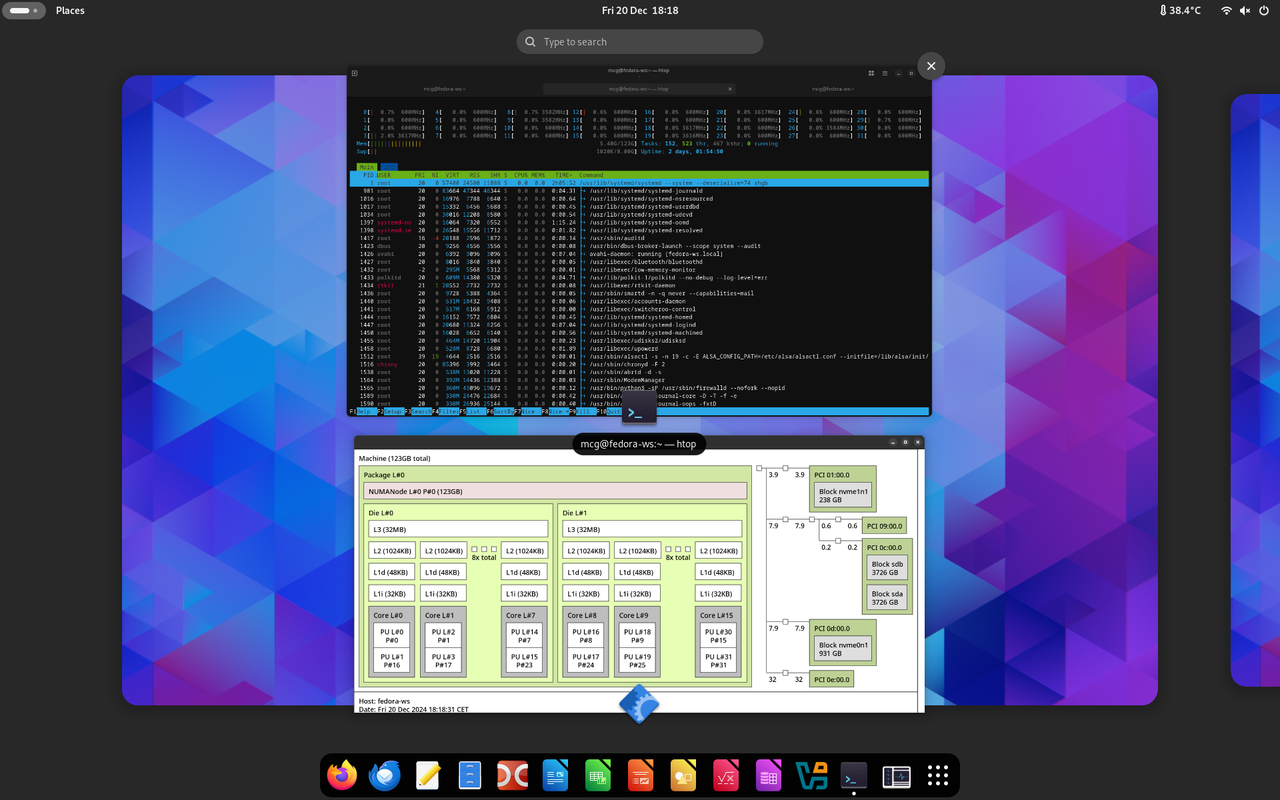Open LibreOffice Writer from the dock

tap(555, 775)
